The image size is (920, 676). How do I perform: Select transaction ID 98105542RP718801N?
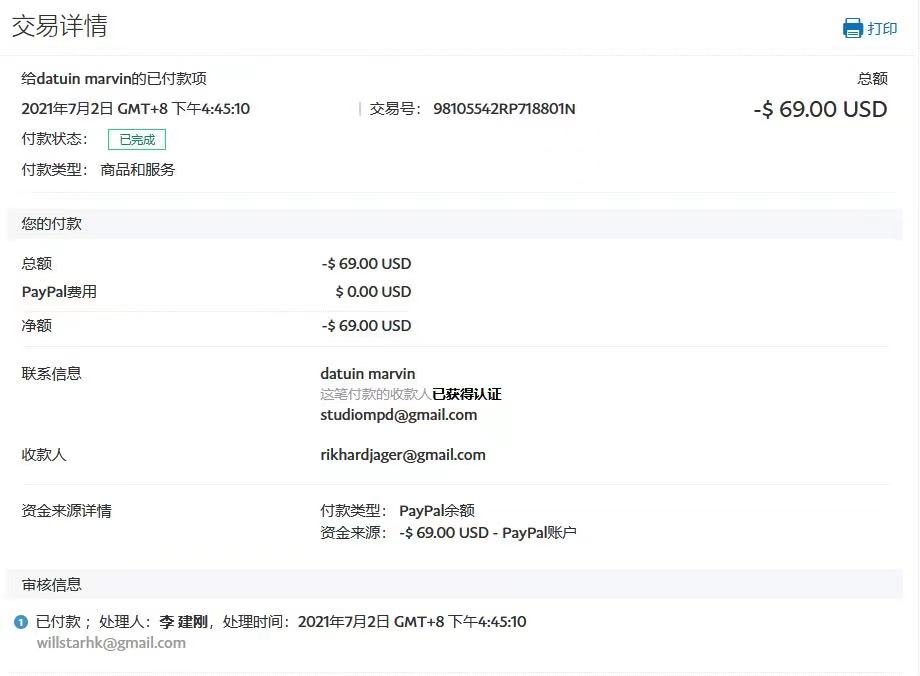pyautogui.click(x=504, y=109)
